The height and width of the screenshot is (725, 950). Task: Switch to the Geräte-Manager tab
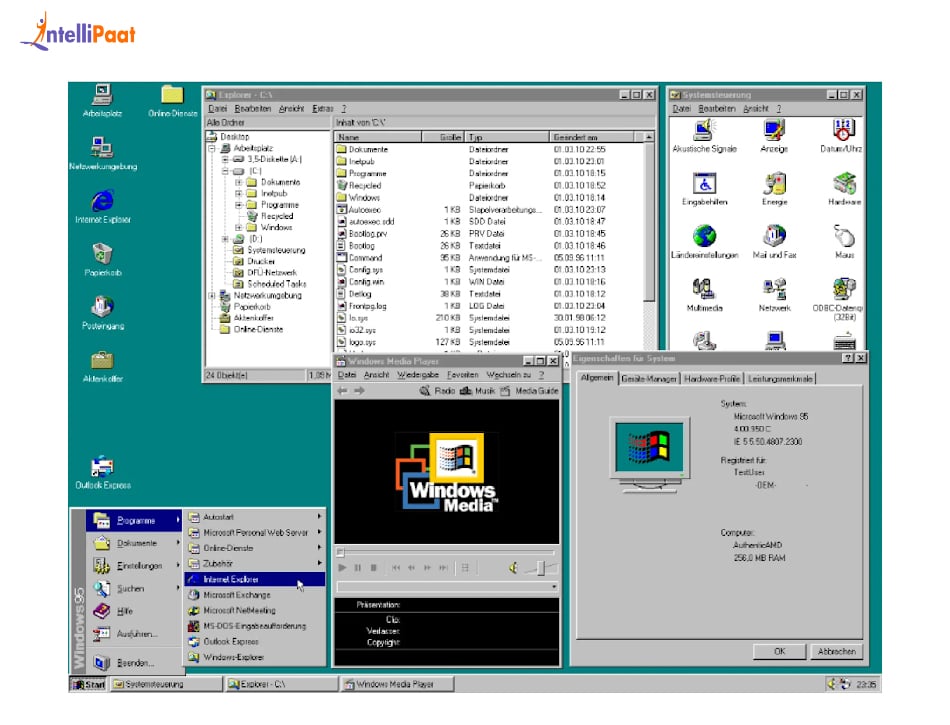[x=649, y=379]
